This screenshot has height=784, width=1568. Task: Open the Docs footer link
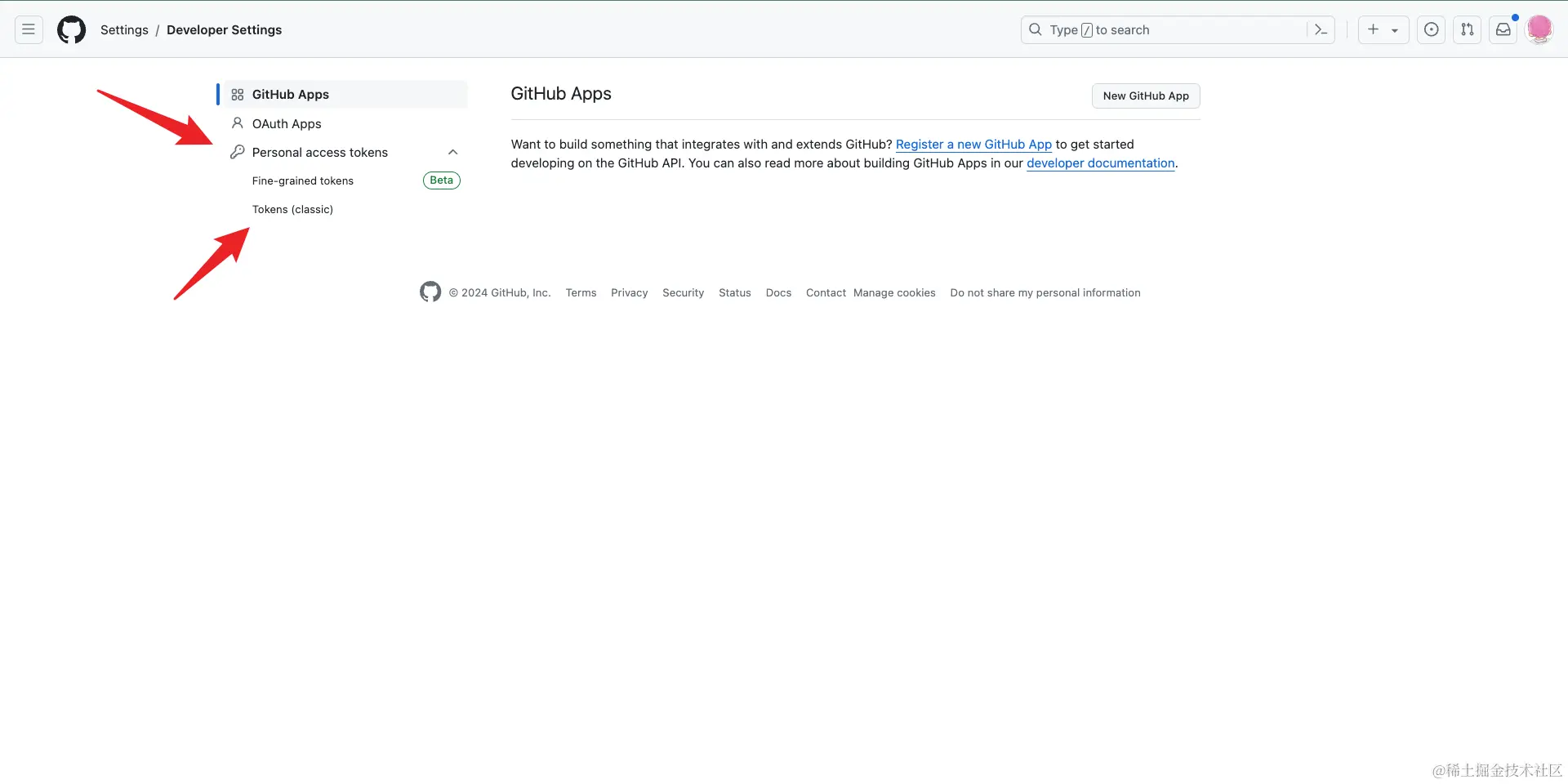click(x=778, y=292)
